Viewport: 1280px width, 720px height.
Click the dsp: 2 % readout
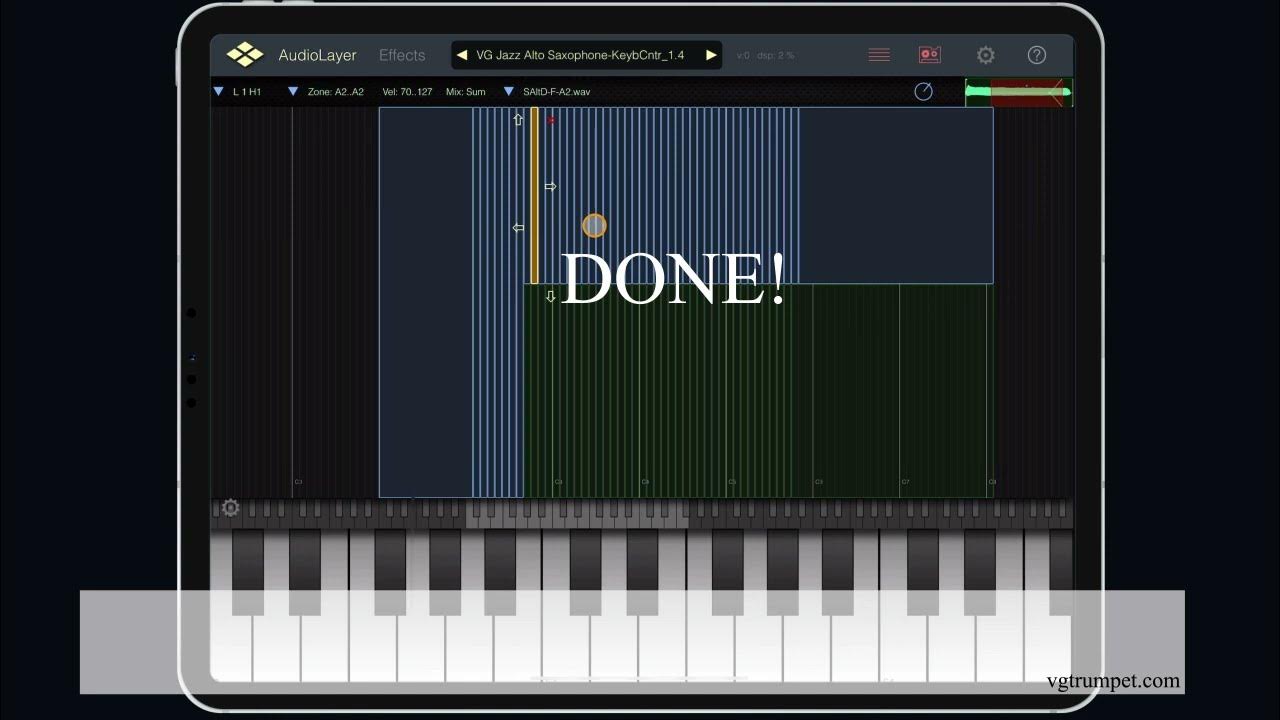(x=775, y=56)
